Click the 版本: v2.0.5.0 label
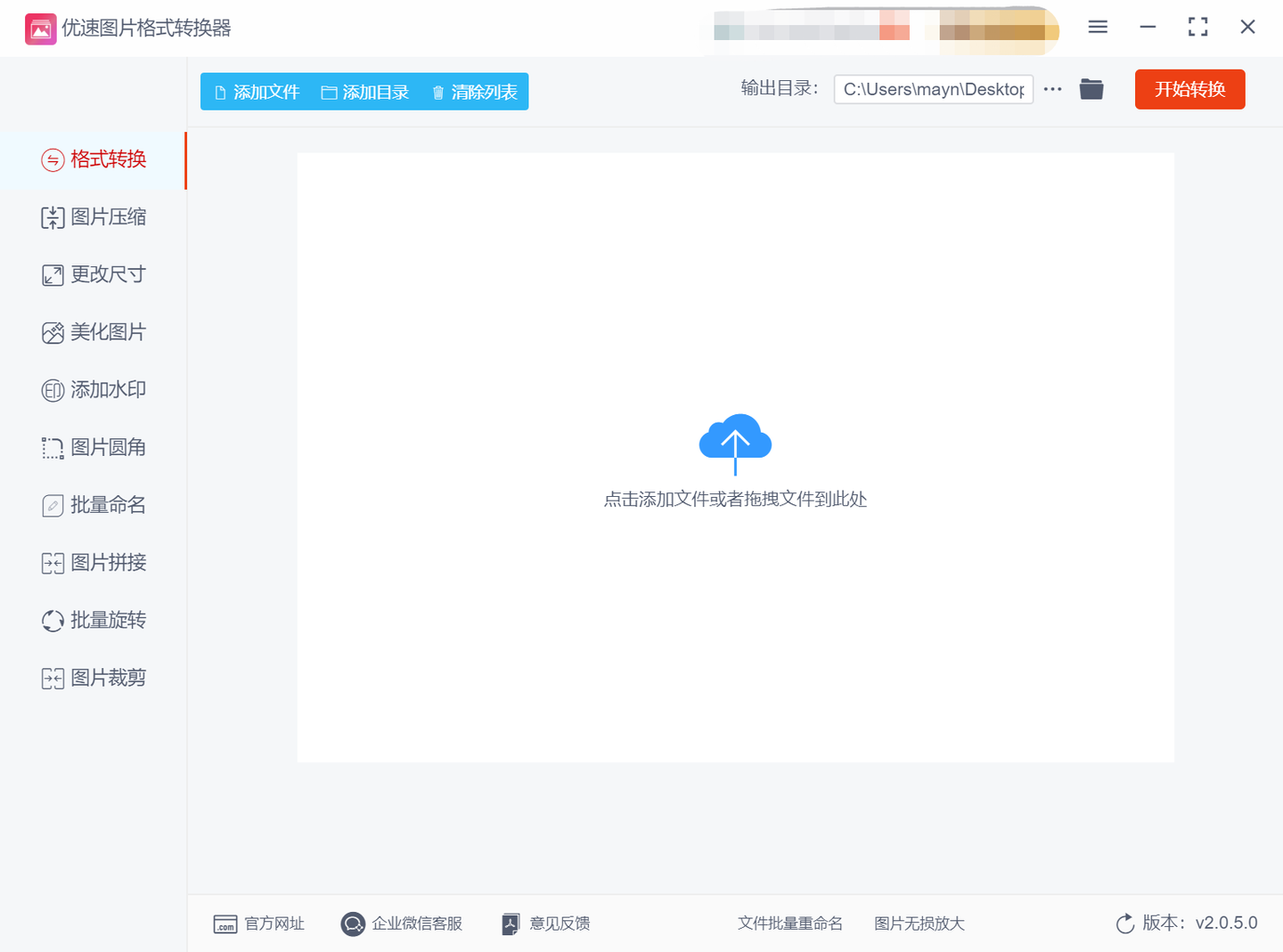The width and height of the screenshot is (1283, 952). (x=1200, y=924)
